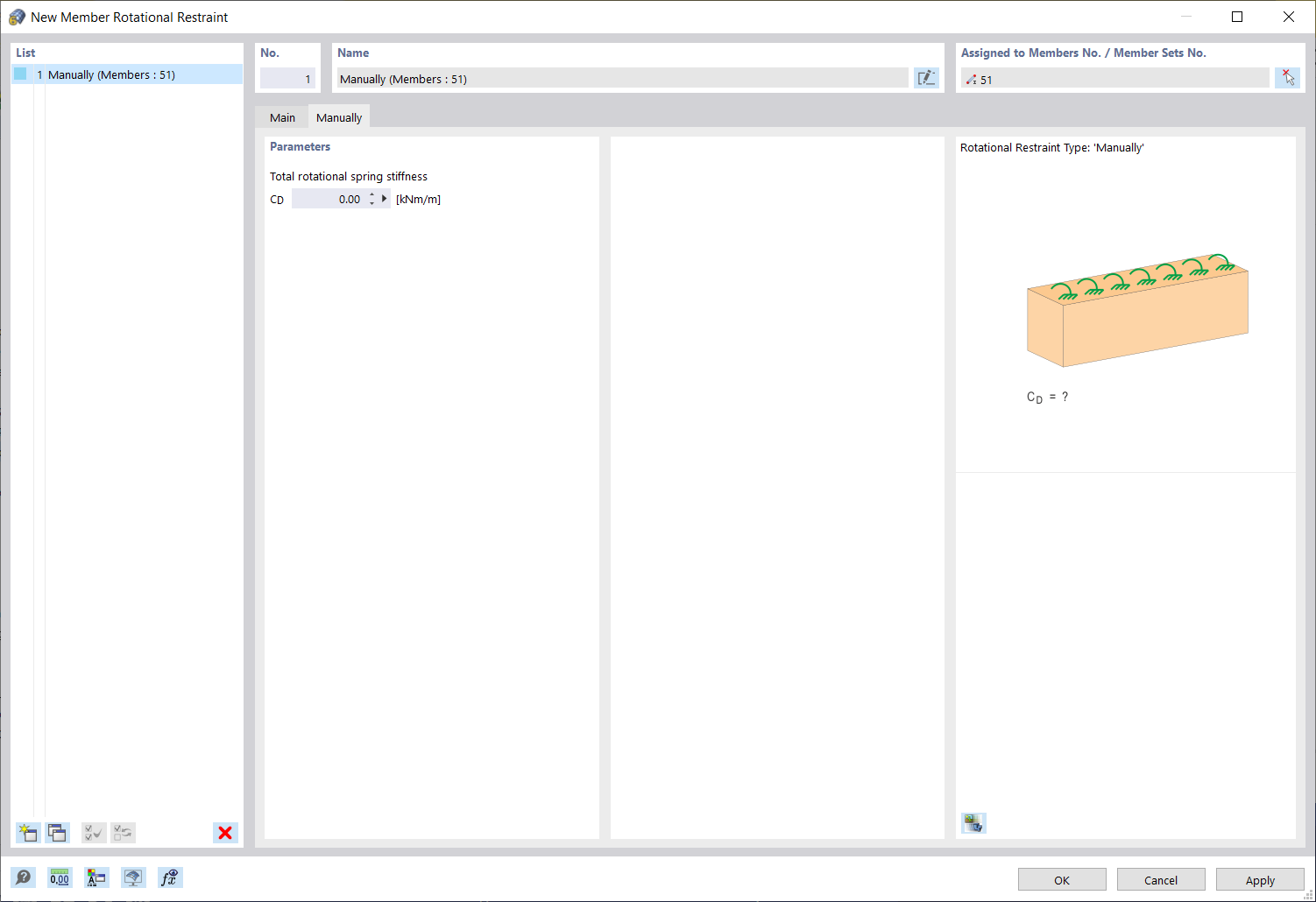Edit the name manually

(926, 78)
